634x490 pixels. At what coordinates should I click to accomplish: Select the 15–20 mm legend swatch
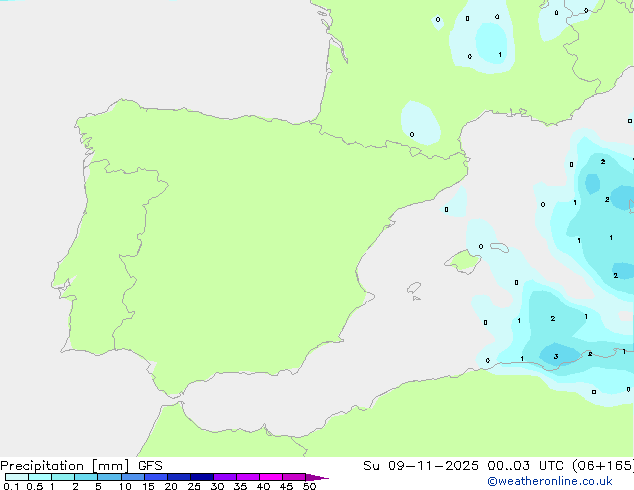click(x=155, y=477)
